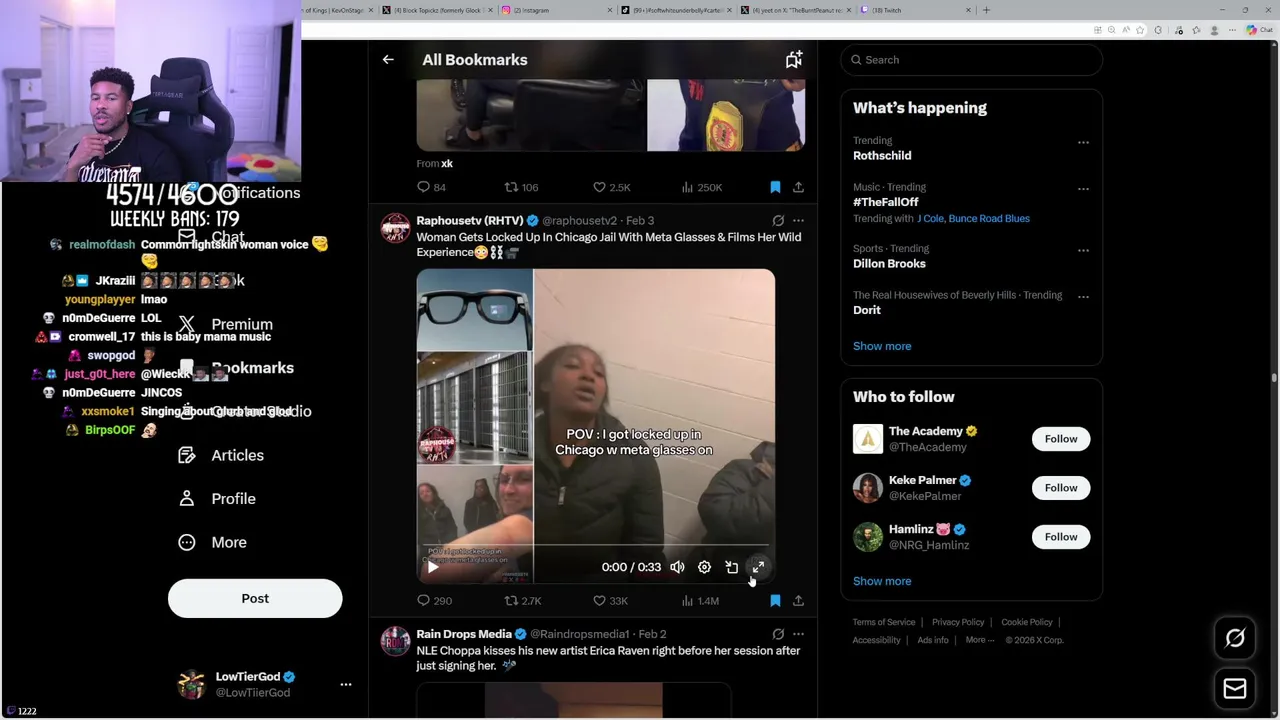Screen dimensions: 1280x720
Task: Open more options on Rain Drops Media post
Action: [798, 634]
